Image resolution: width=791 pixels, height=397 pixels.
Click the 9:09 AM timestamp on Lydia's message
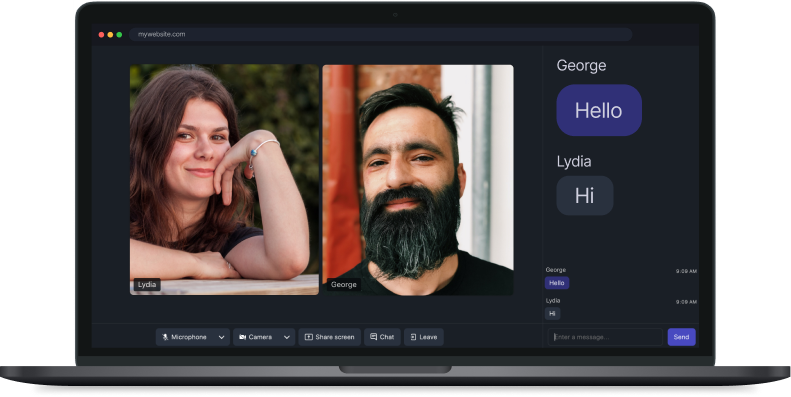686,302
